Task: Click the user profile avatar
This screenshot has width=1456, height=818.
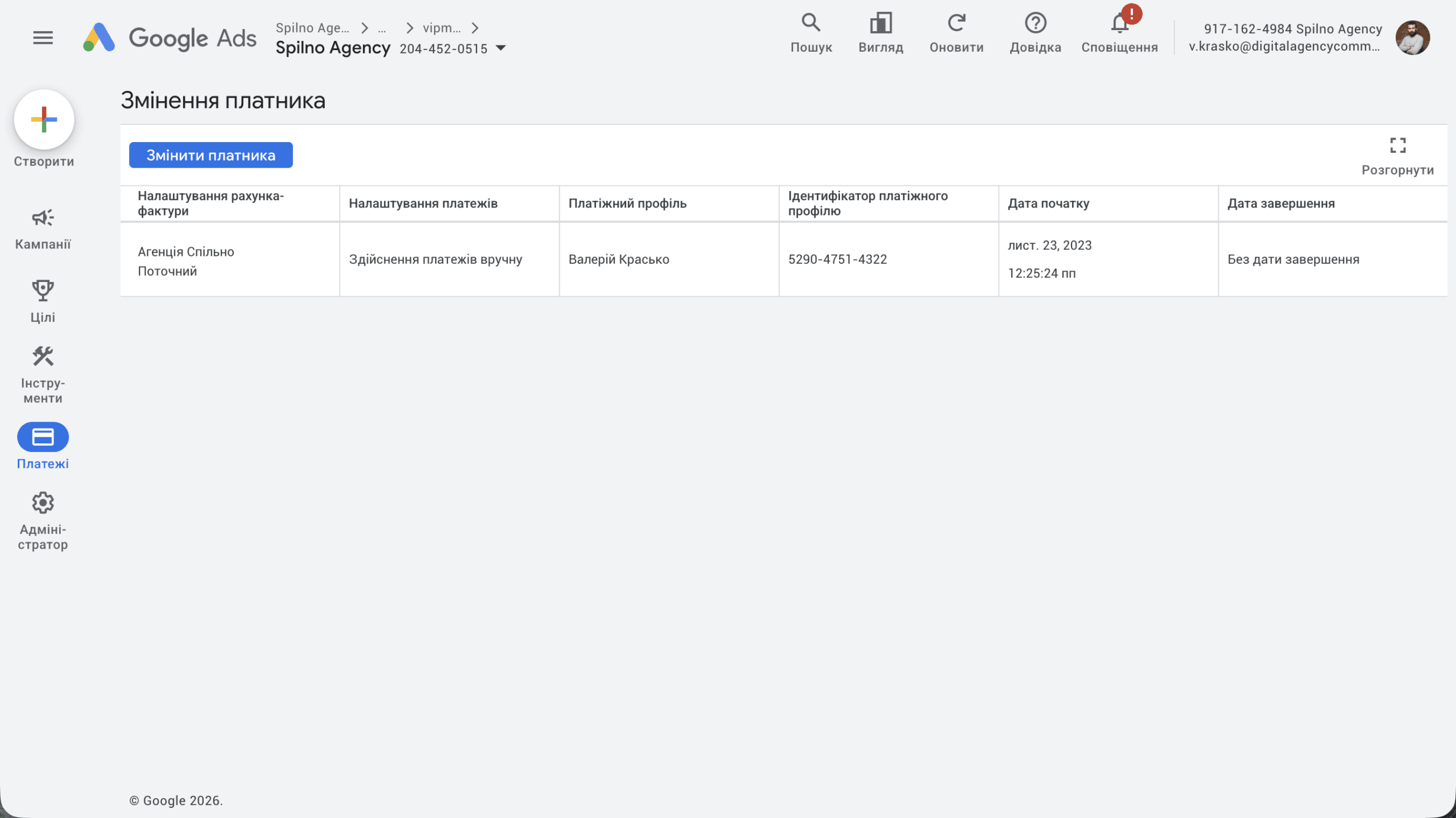Action: pos(1412,38)
